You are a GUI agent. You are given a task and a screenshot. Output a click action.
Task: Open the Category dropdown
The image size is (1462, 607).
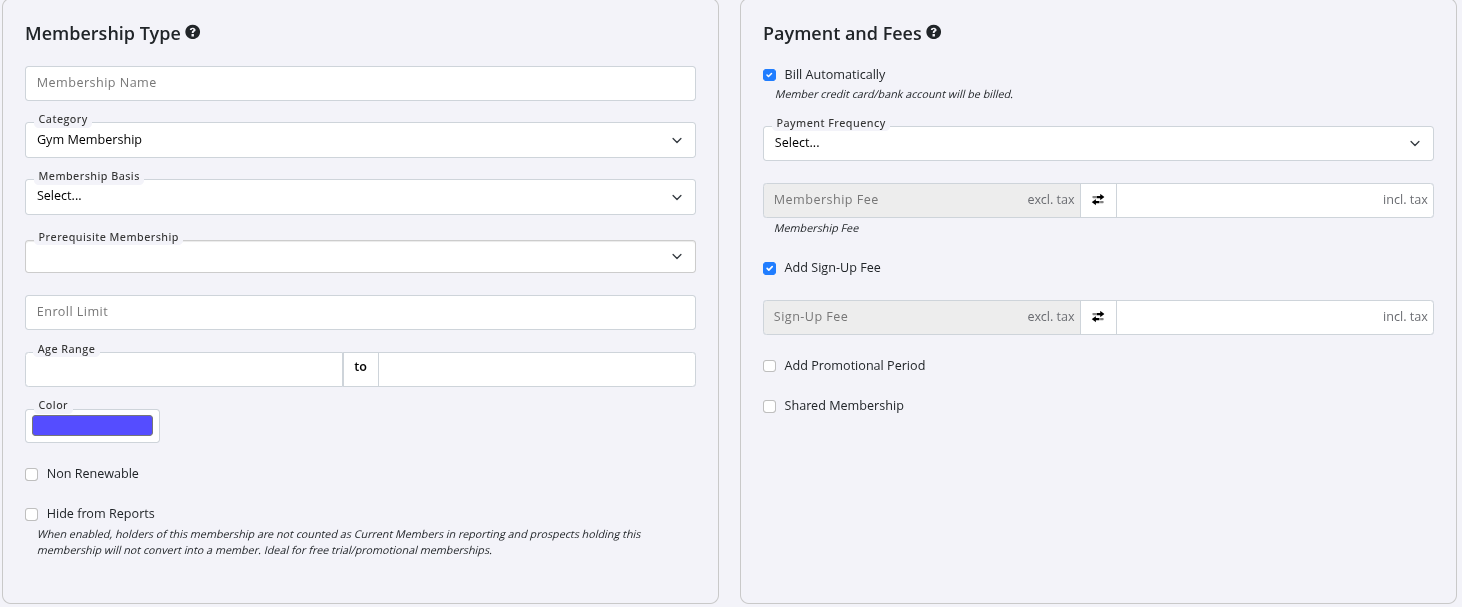360,140
